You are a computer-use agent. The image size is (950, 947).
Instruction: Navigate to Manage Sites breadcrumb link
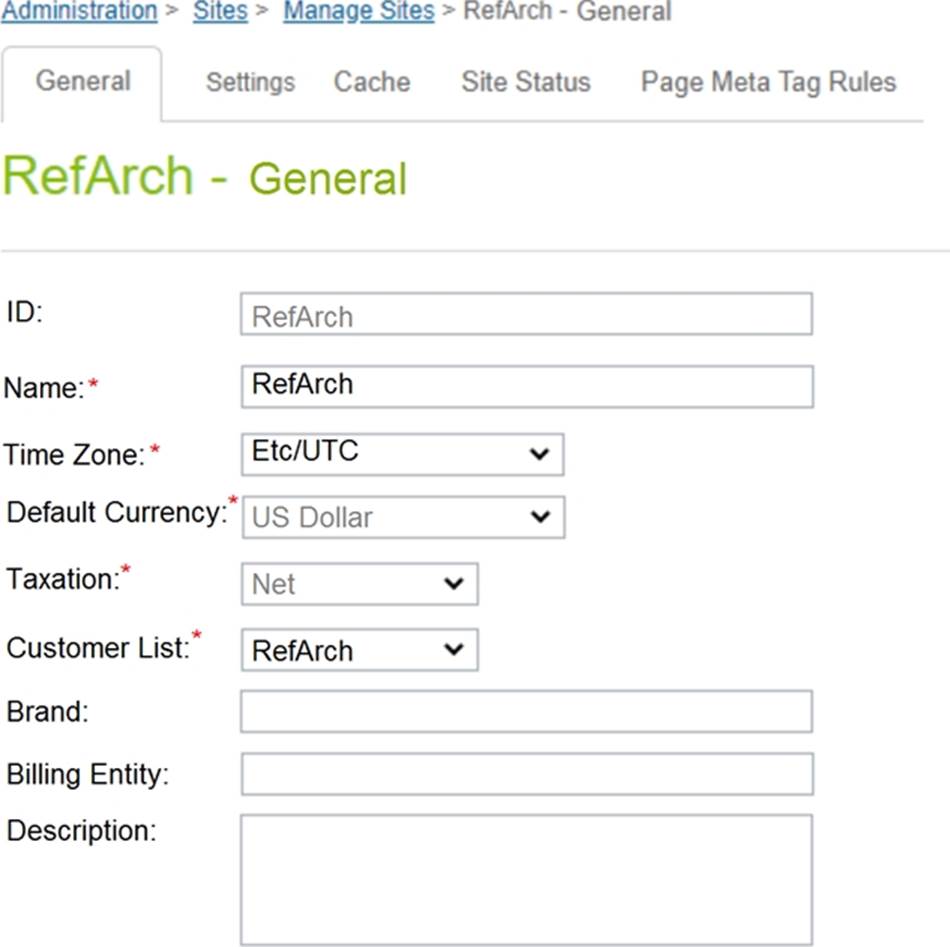359,12
